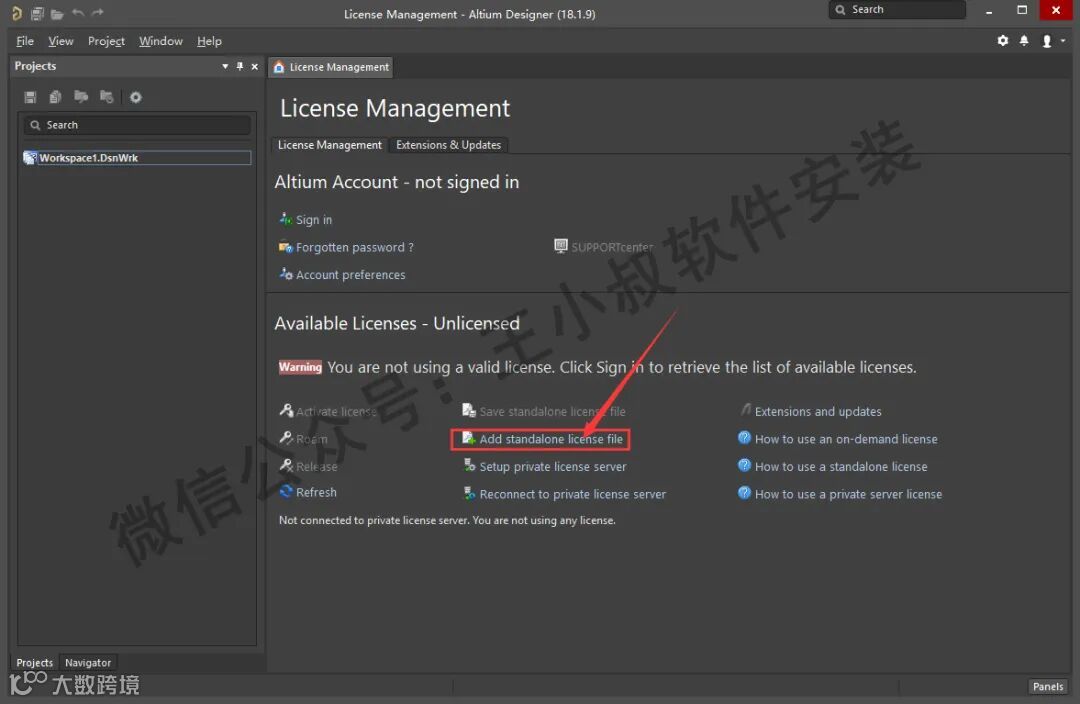This screenshot has width=1080, height=704.
Task: Open Projects panel settings gear
Action: click(x=136, y=97)
